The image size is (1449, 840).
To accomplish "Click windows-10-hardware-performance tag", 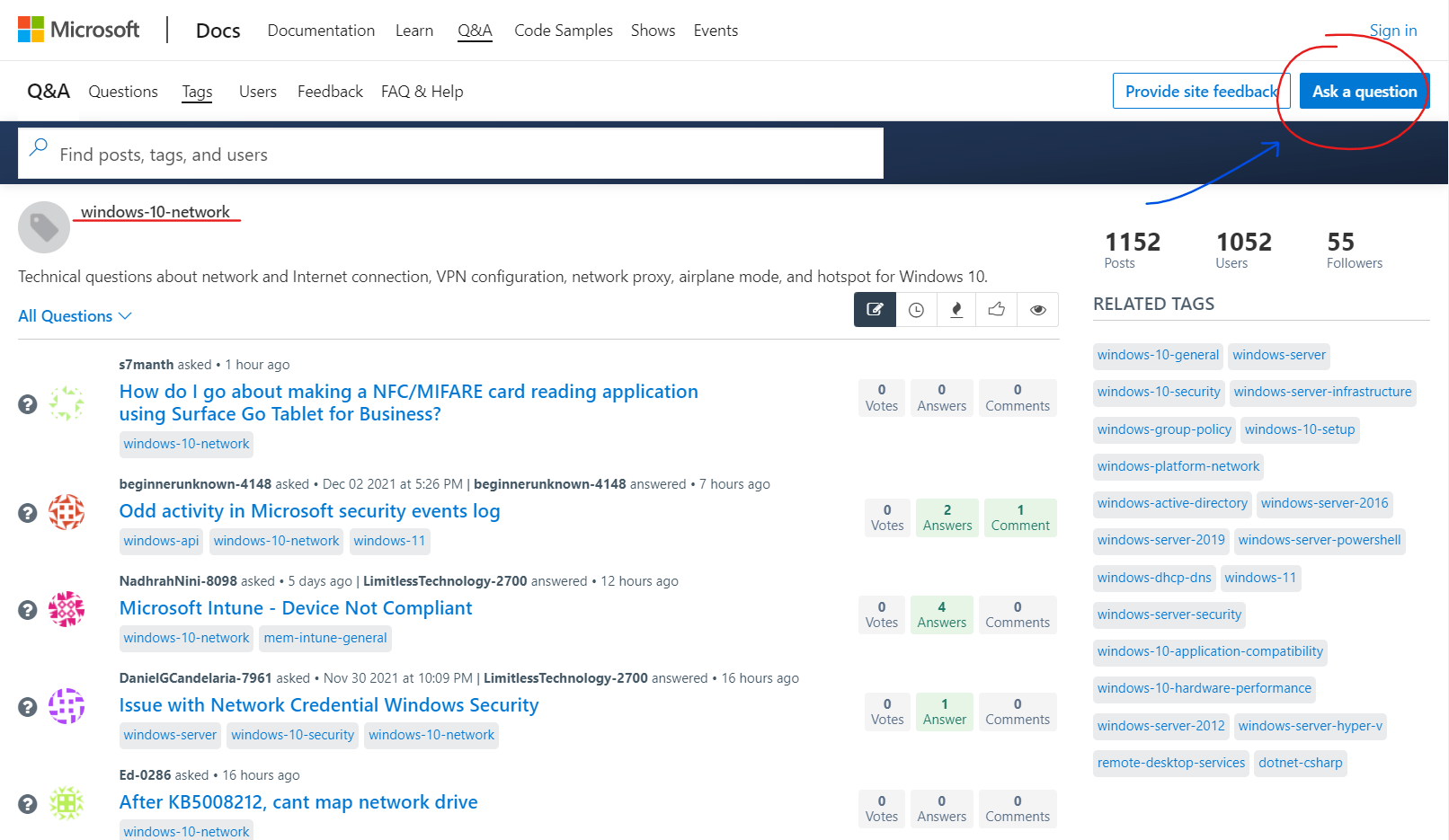I will click(1205, 688).
